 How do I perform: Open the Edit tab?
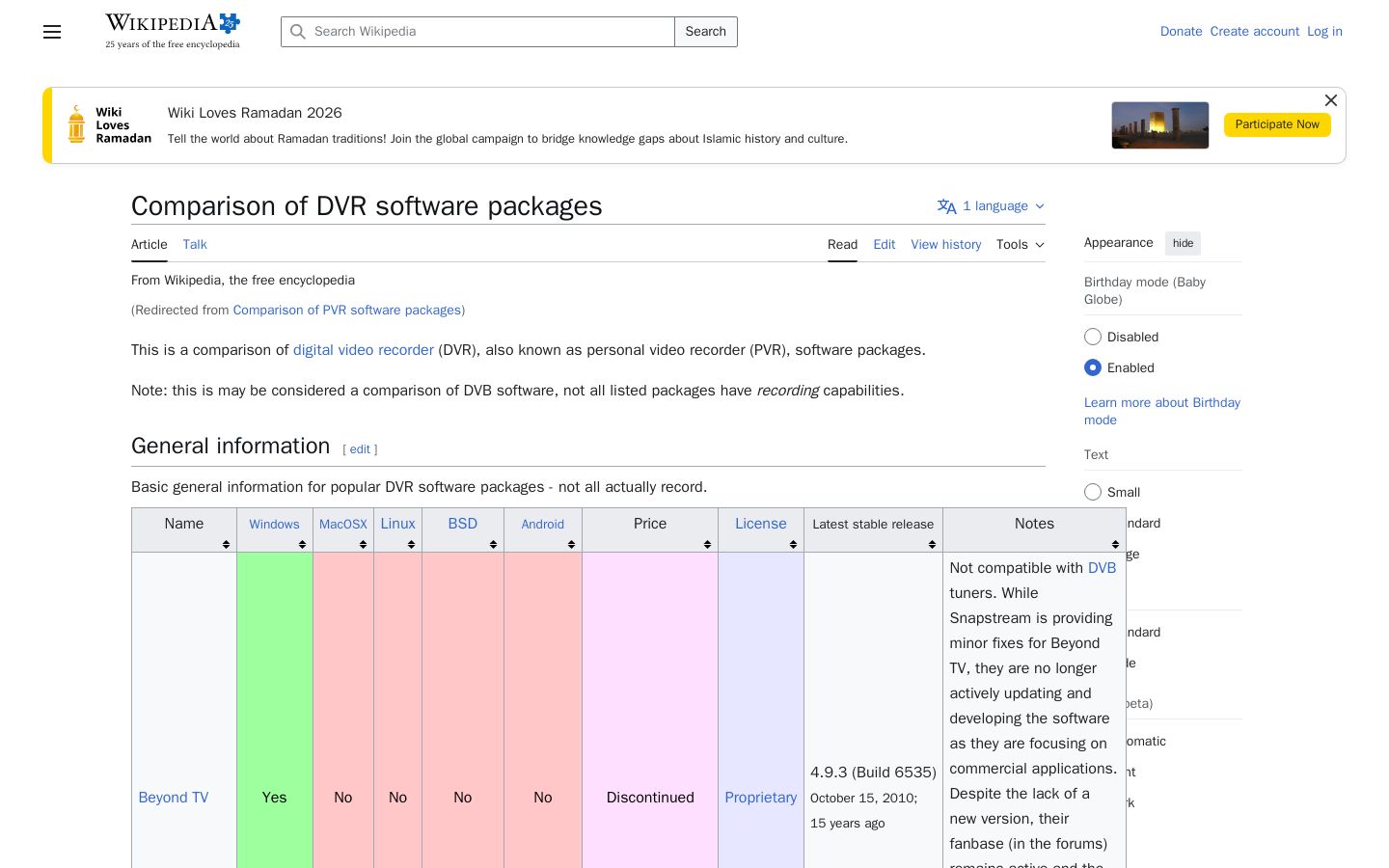tap(885, 245)
